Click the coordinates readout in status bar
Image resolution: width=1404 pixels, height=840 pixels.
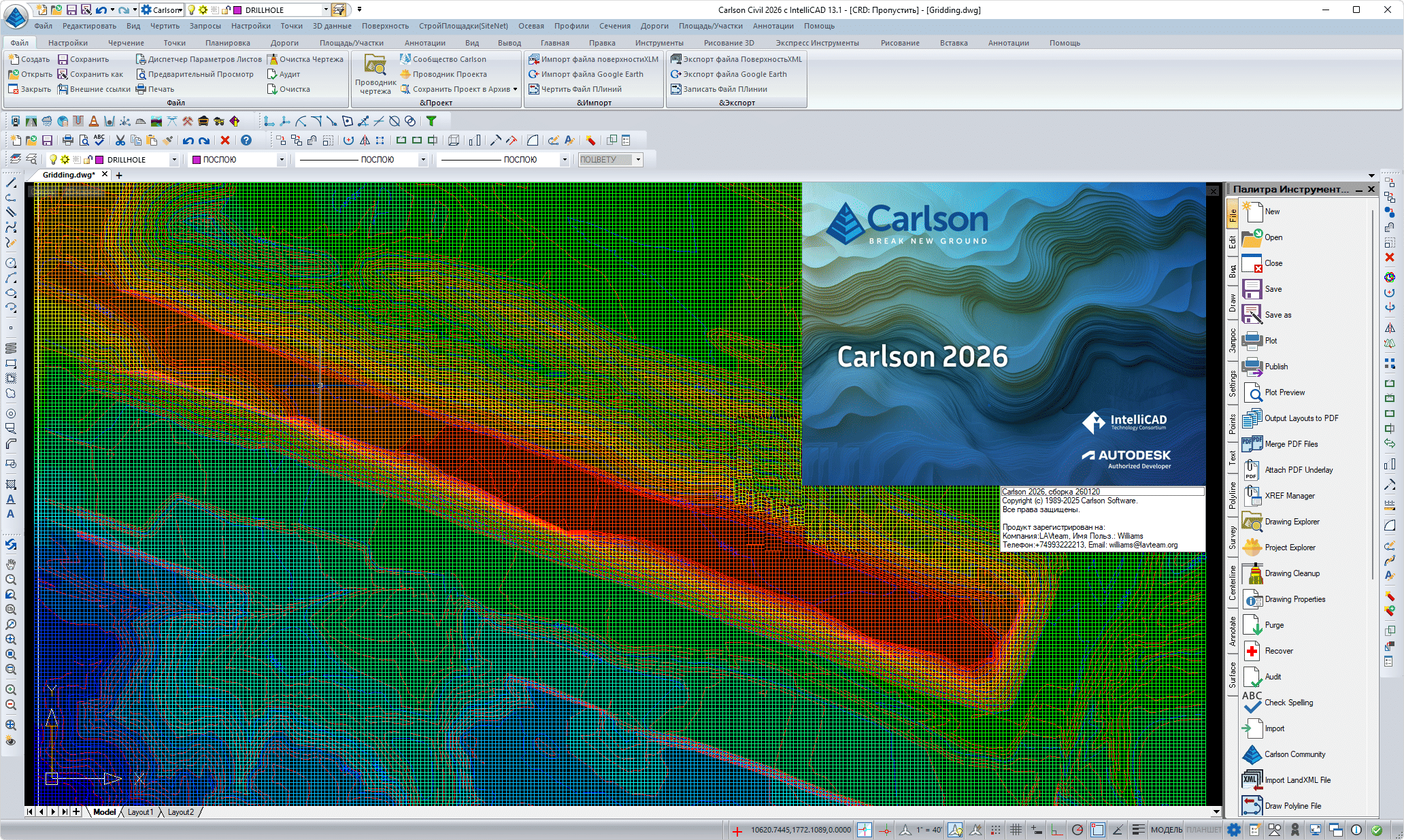[801, 830]
